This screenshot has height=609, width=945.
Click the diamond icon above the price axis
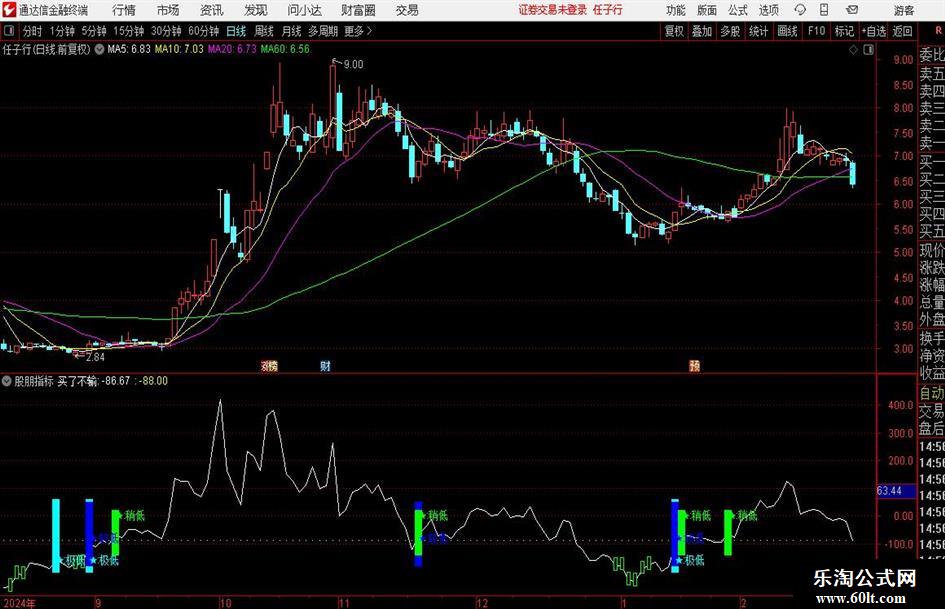pos(853,50)
